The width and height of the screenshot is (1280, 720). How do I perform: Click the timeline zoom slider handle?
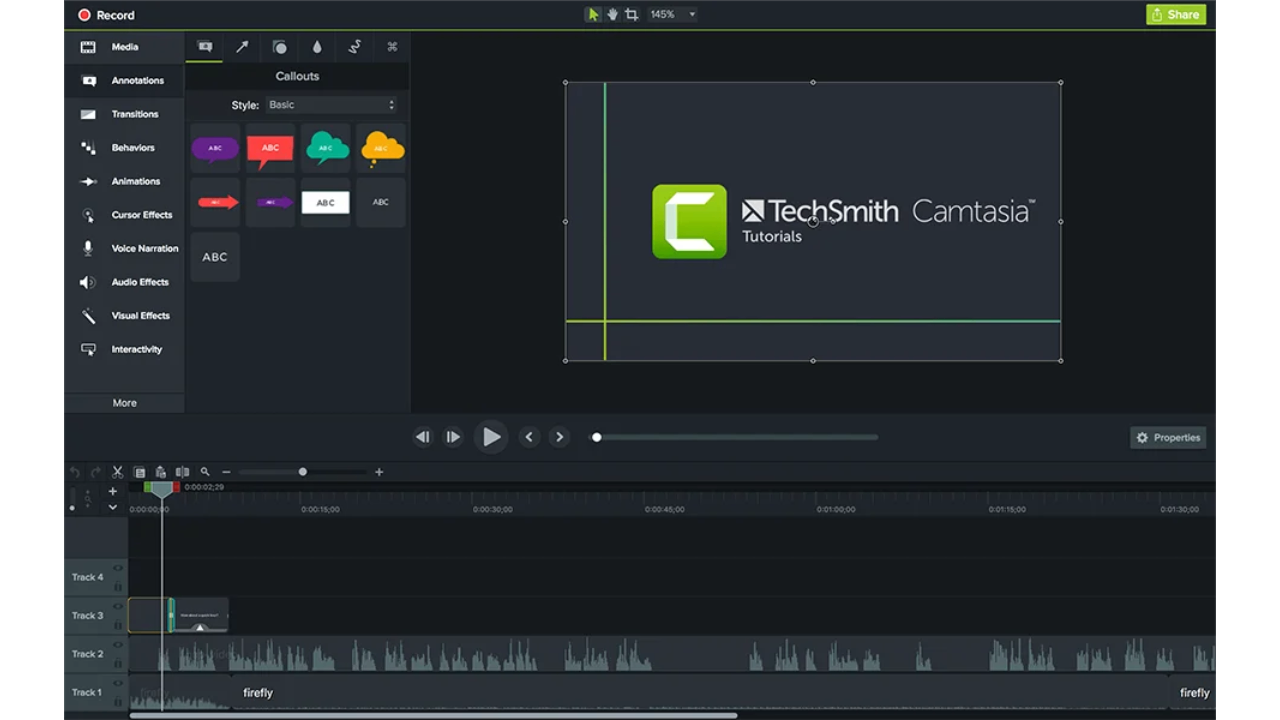pyautogui.click(x=303, y=471)
